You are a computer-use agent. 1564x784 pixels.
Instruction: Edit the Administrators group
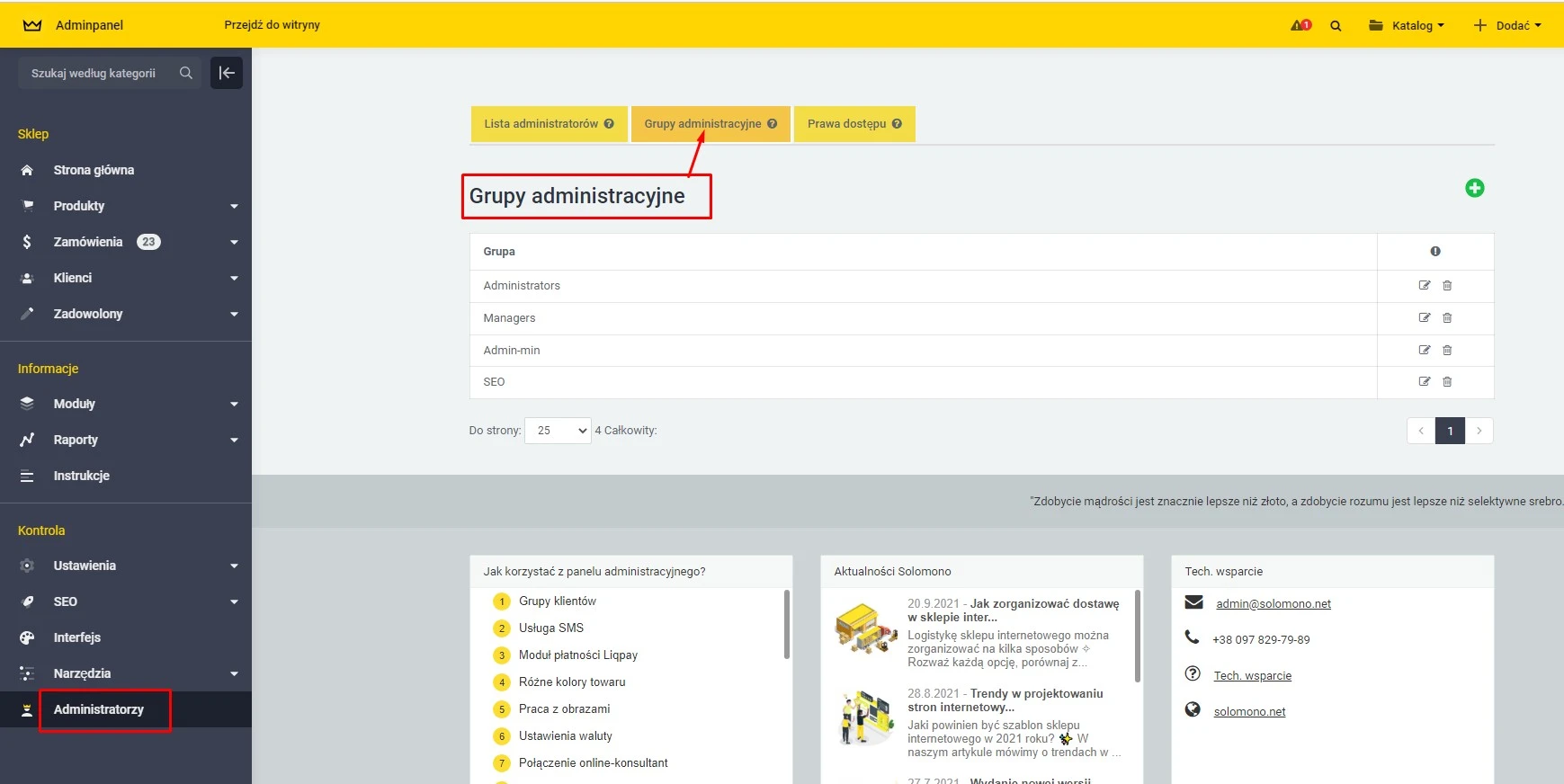(x=1424, y=286)
